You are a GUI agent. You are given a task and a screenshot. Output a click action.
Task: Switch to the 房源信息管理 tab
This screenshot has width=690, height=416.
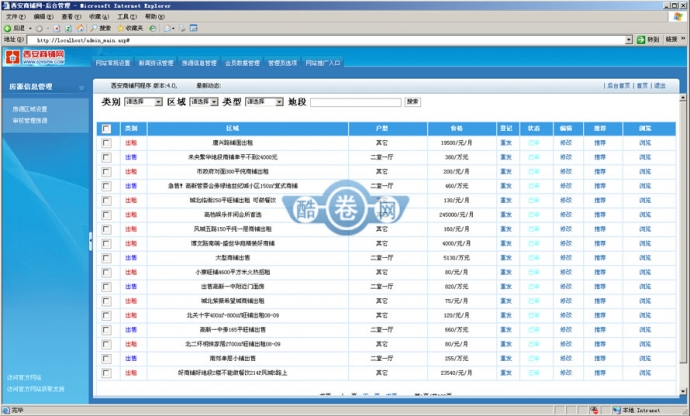click(x=199, y=63)
